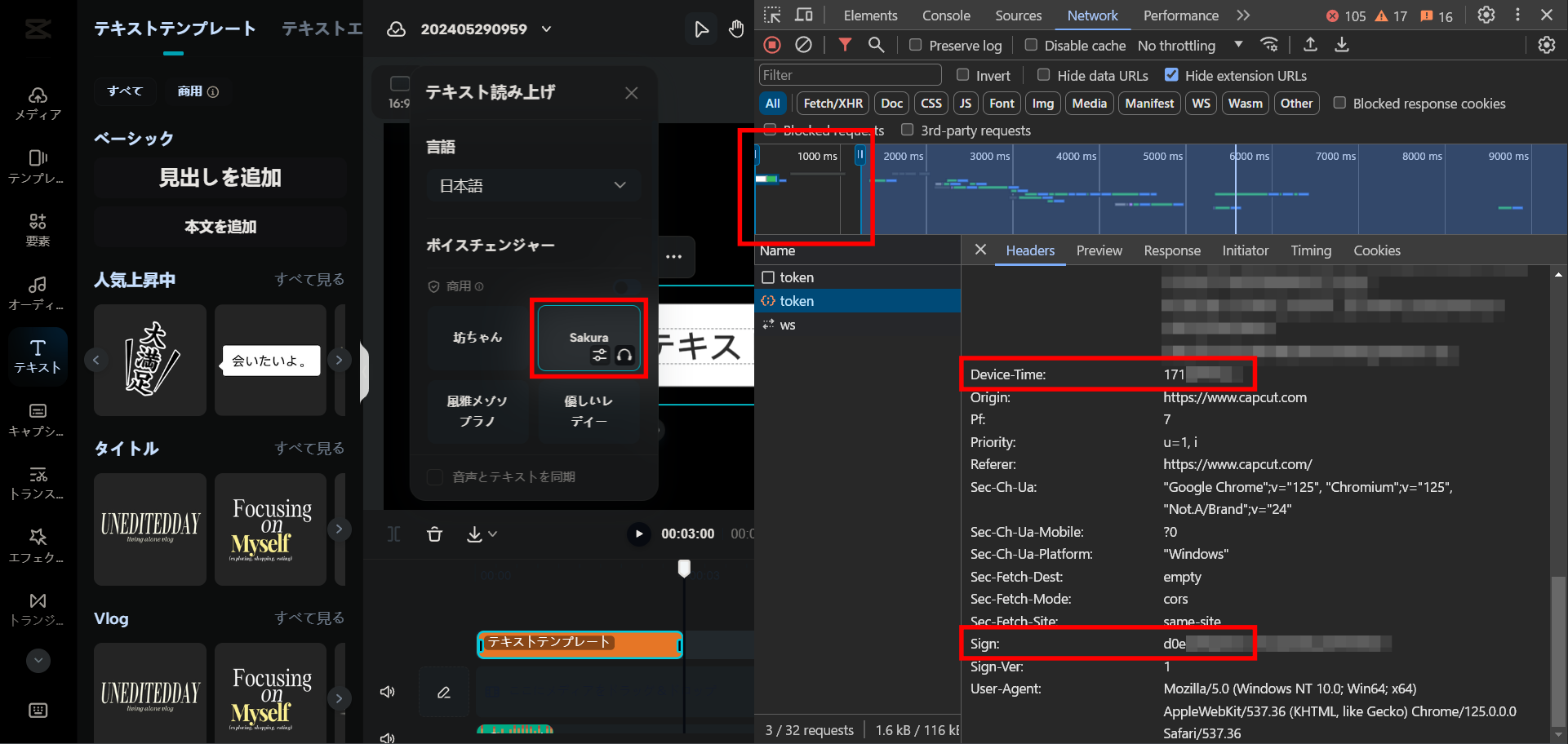Expand more sidebar items down arrow
The height and width of the screenshot is (744, 1568).
[x=38, y=660]
